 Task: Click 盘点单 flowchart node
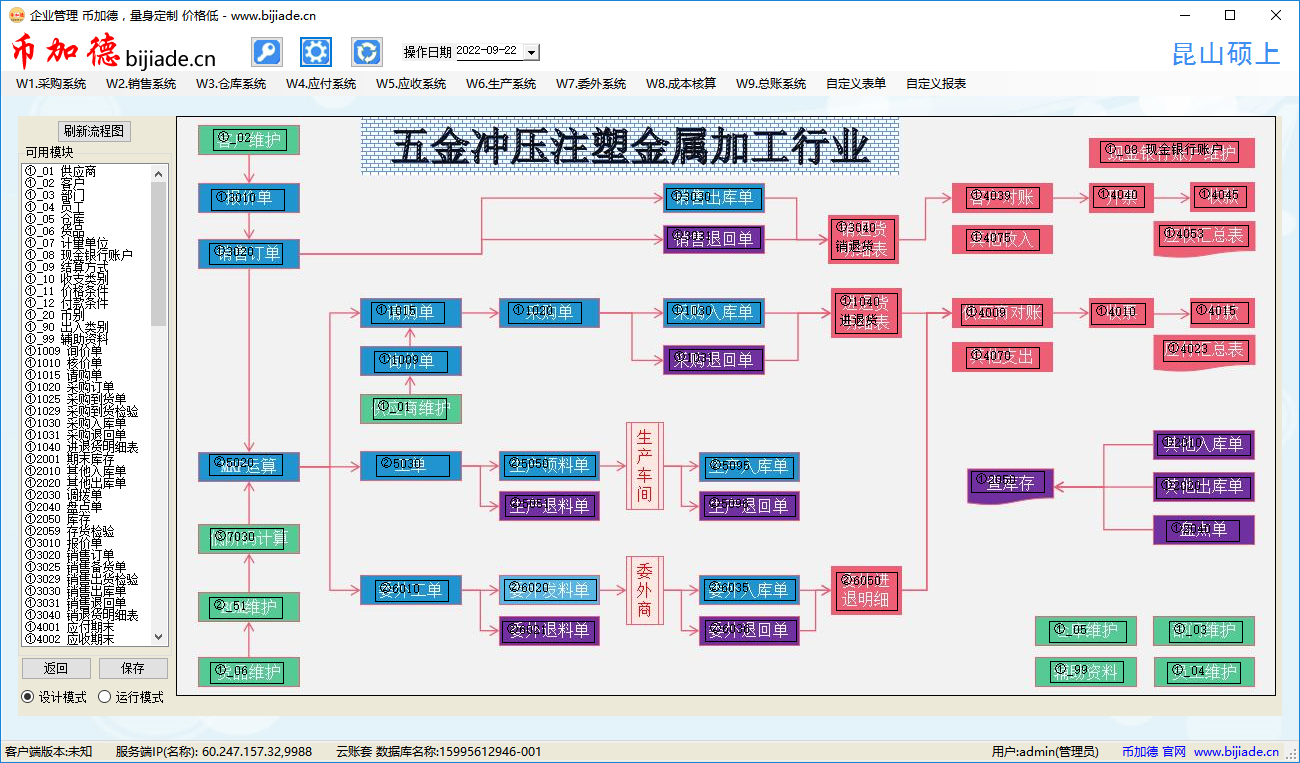(1203, 530)
